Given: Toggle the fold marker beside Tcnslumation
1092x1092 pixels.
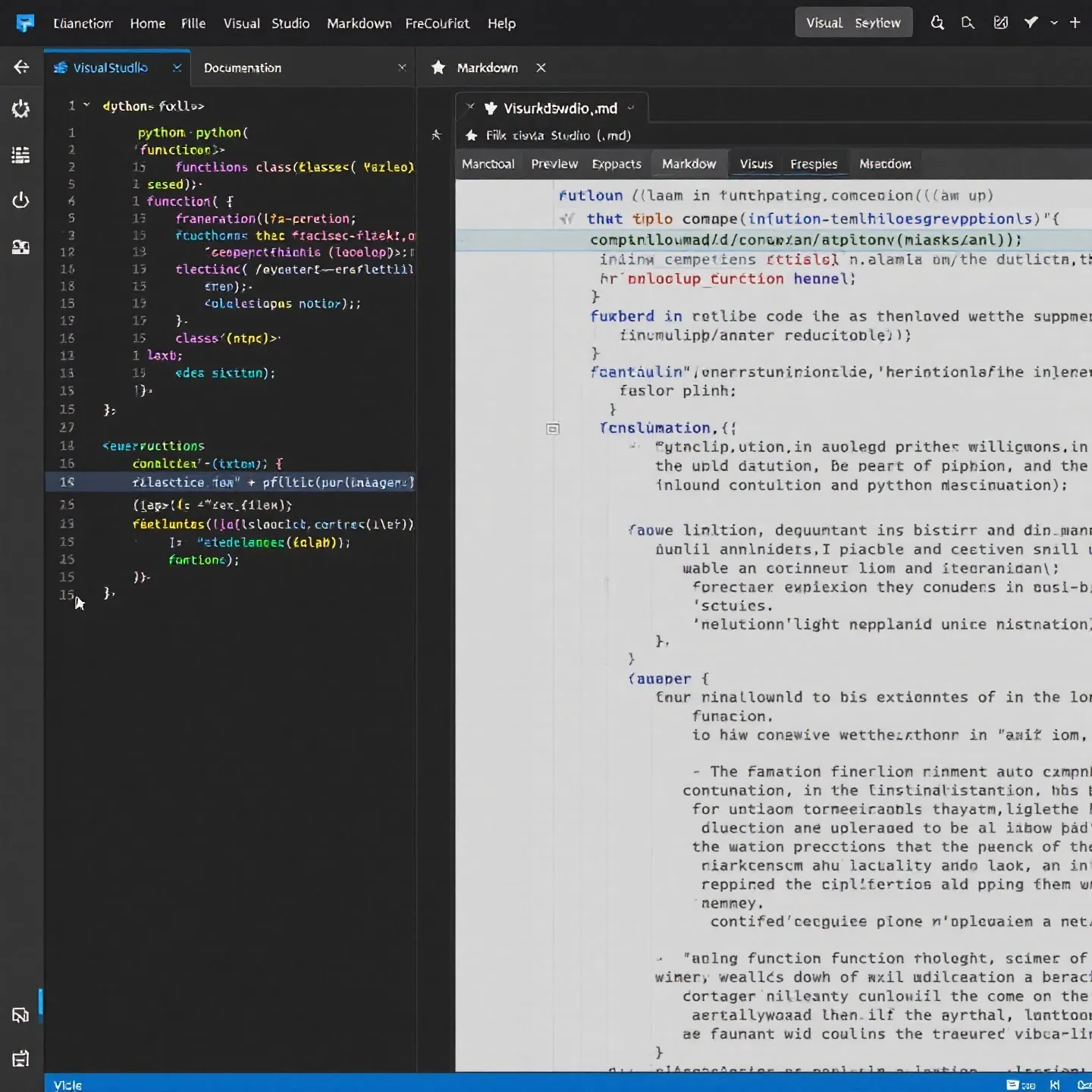Looking at the screenshot, I should pyautogui.click(x=553, y=428).
